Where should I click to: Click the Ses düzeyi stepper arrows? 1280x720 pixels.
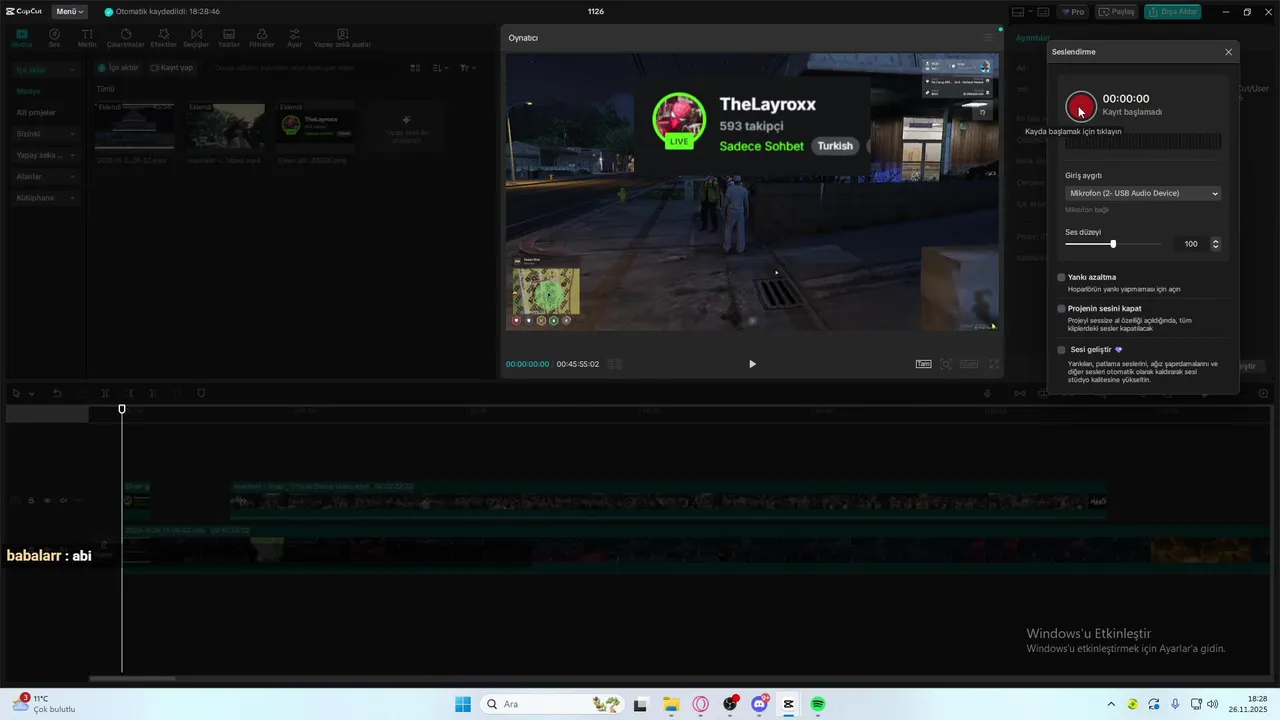pos(1215,244)
